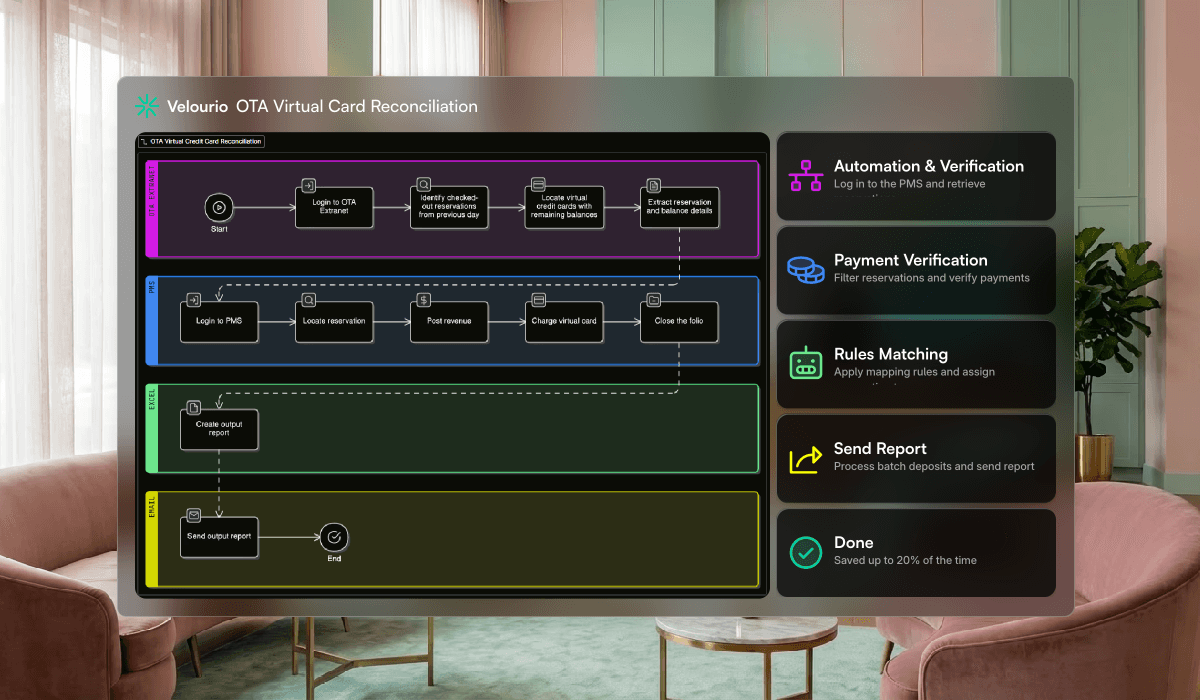Click the card icon on Charge virtual card
The image size is (1200, 700).
coord(538,300)
